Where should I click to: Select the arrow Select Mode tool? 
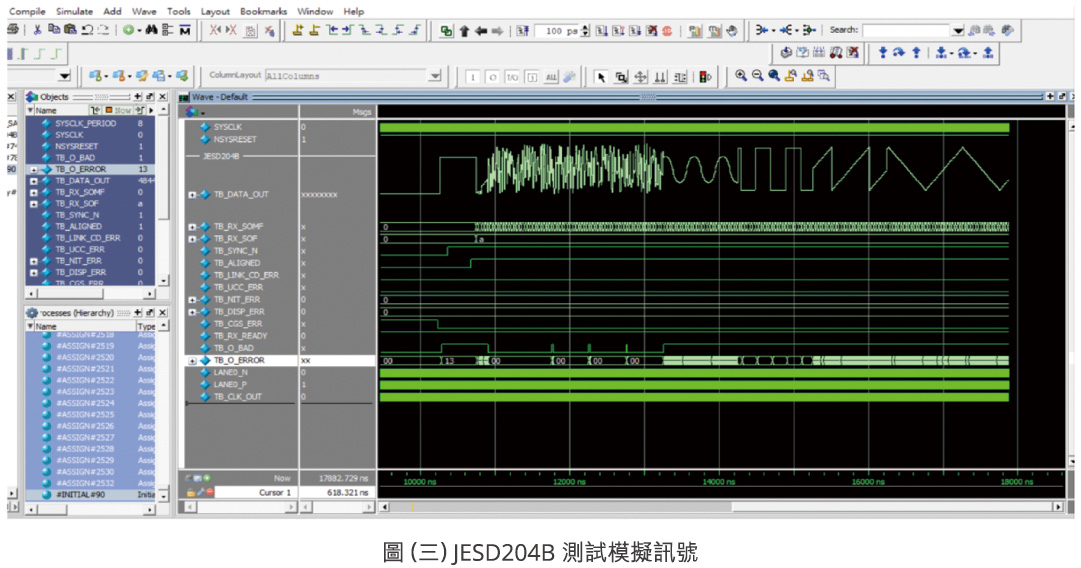[601, 77]
